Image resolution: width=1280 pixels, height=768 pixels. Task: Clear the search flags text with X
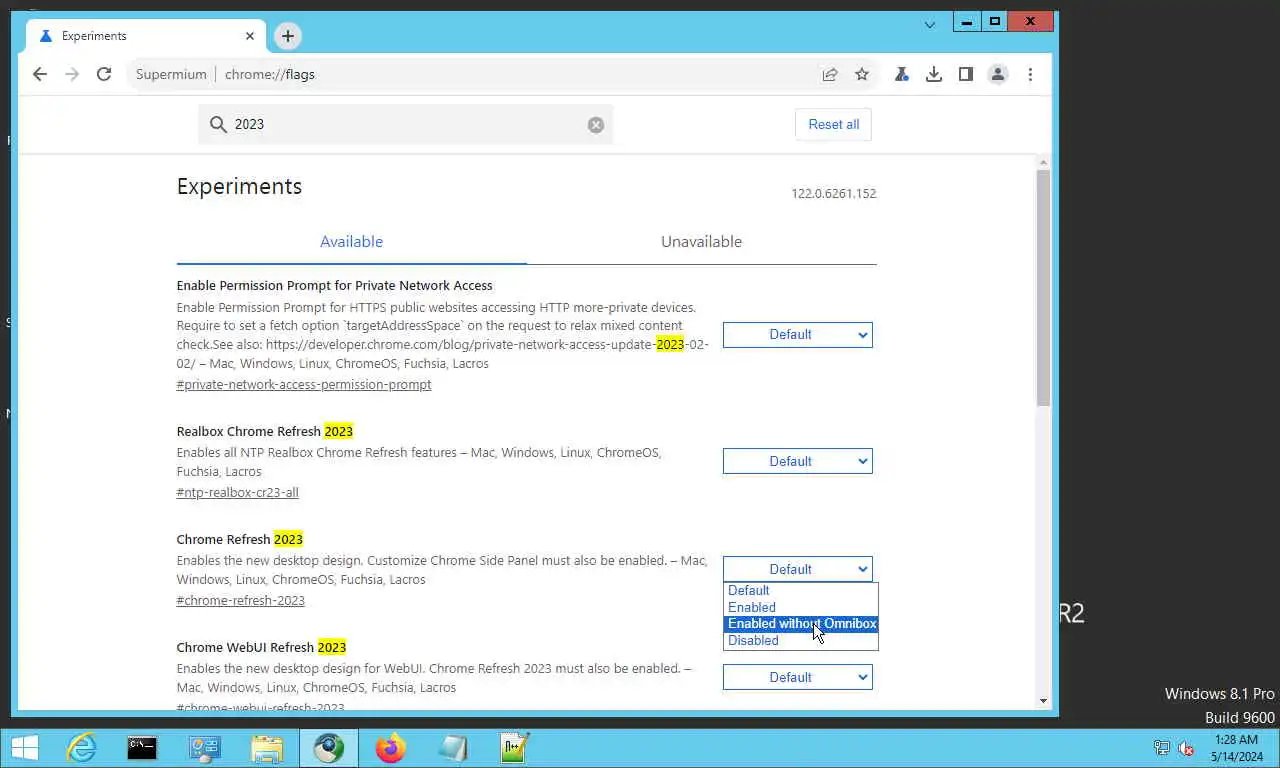(596, 125)
